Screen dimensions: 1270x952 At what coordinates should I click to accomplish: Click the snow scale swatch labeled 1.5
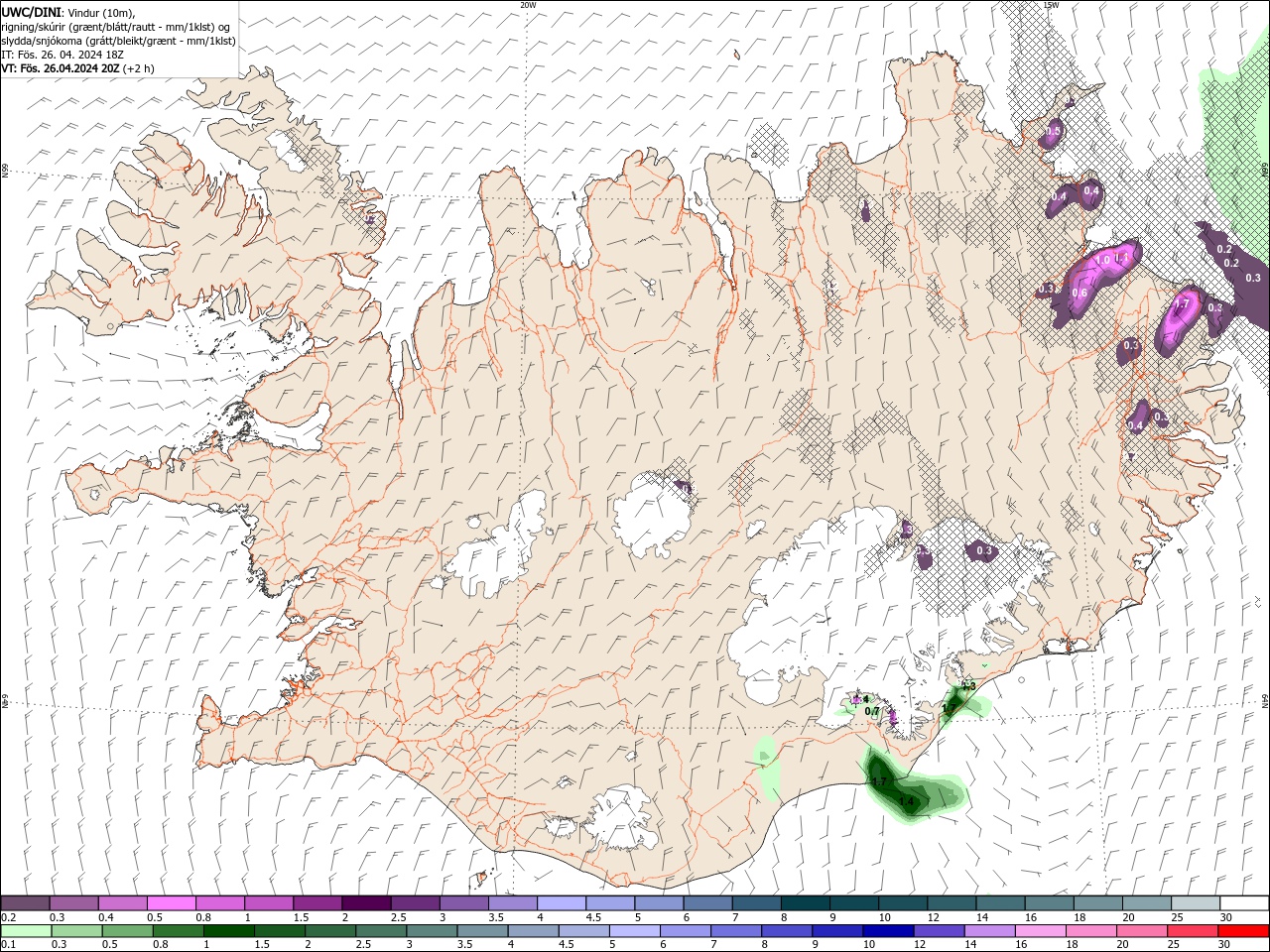click(x=317, y=903)
